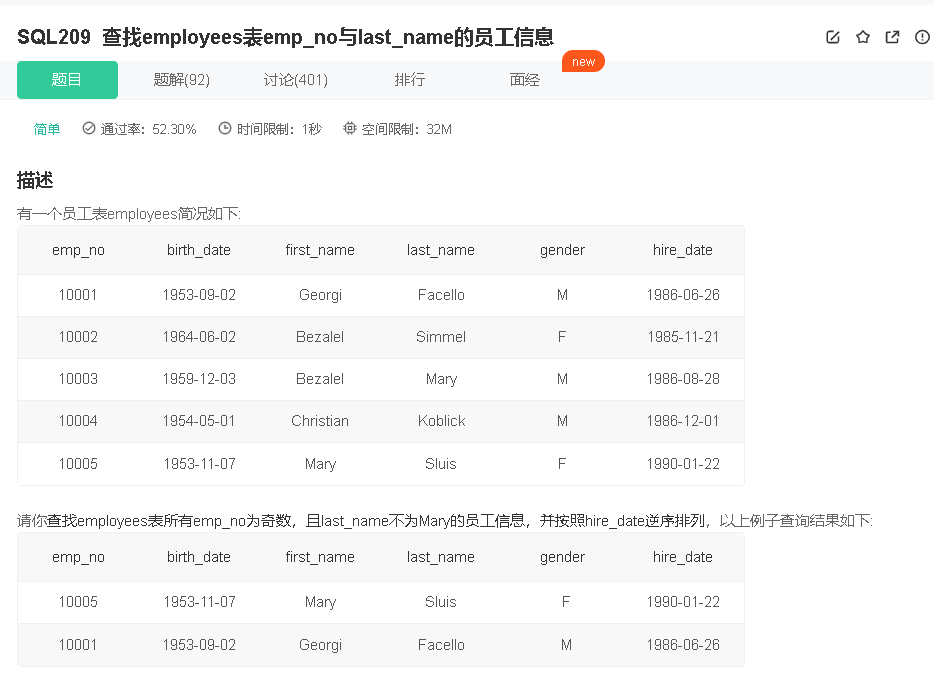Click birth date 1954-05-01
This screenshot has height=692, width=934.
pyautogui.click(x=199, y=421)
